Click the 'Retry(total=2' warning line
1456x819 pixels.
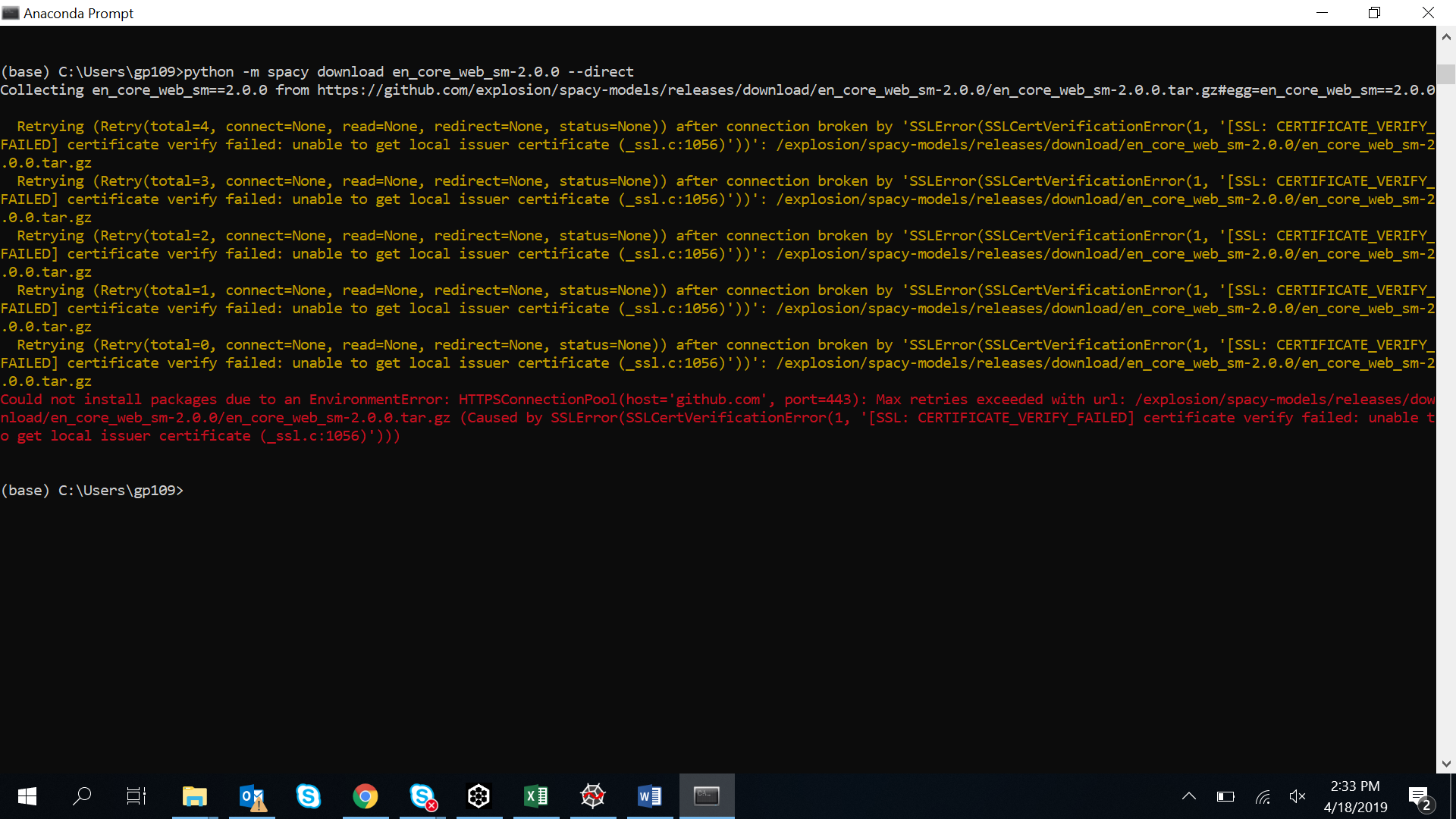(x=717, y=253)
